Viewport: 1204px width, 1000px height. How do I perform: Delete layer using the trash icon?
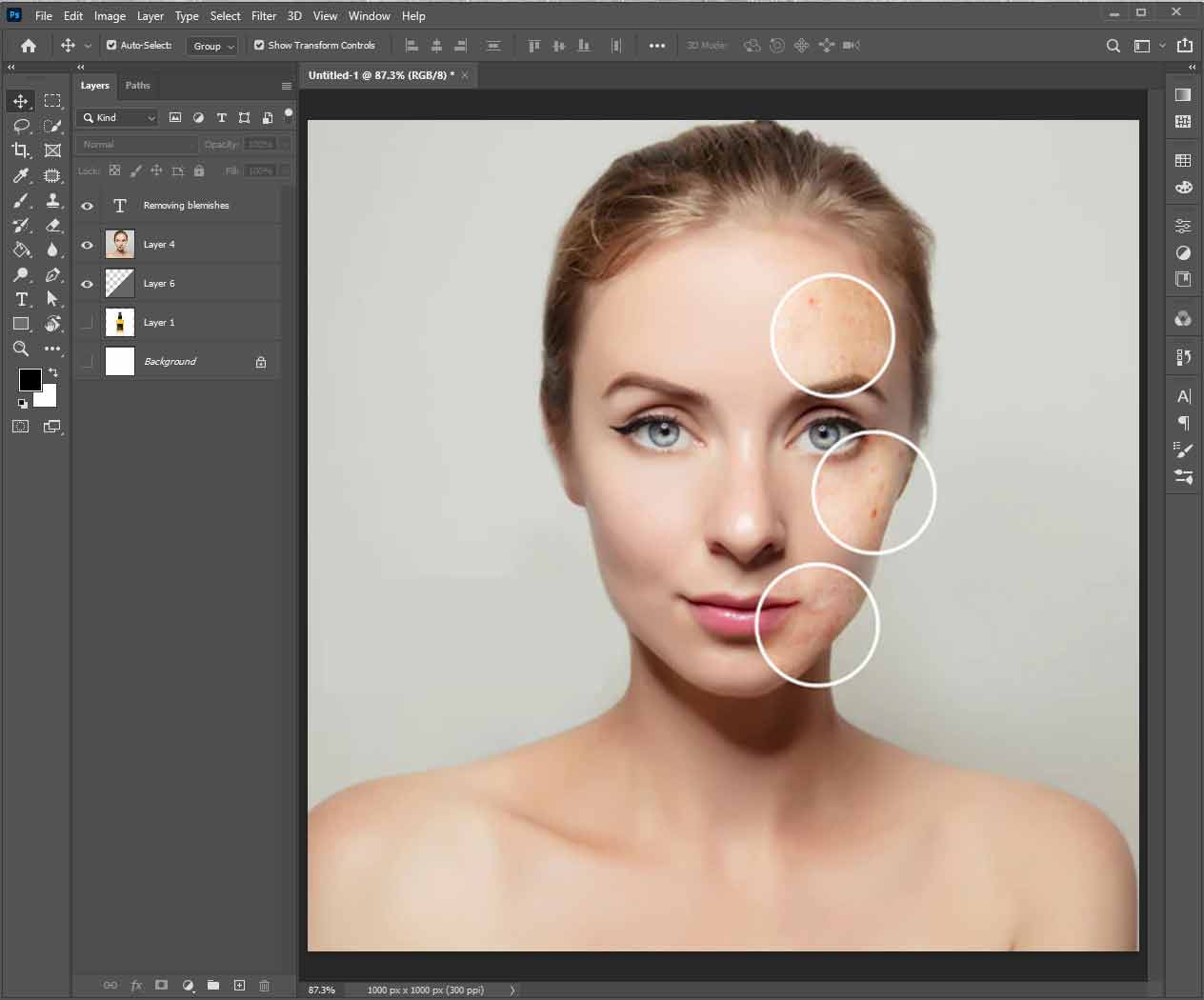coord(264,986)
